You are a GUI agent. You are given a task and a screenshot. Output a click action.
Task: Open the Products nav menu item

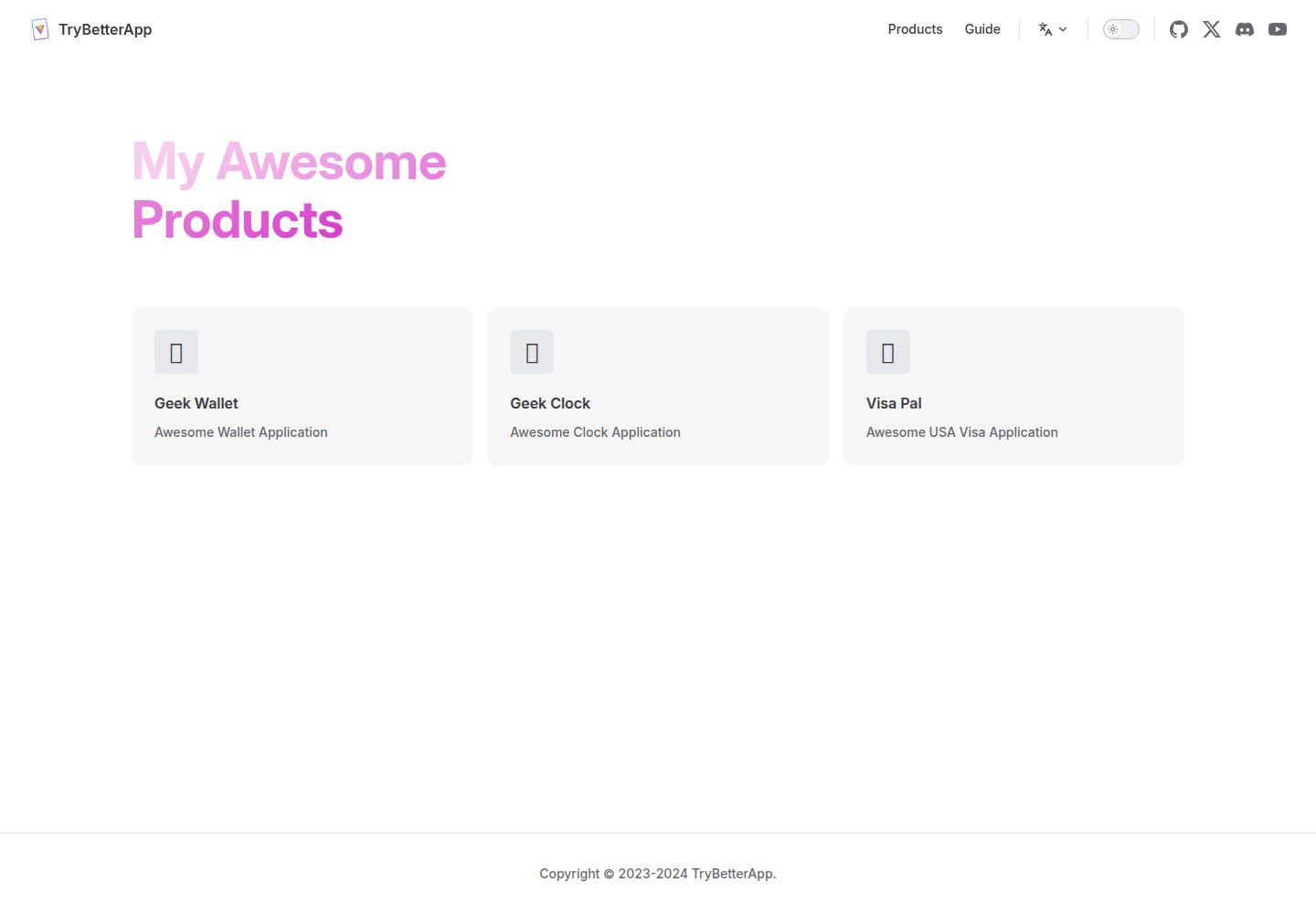[x=915, y=29]
